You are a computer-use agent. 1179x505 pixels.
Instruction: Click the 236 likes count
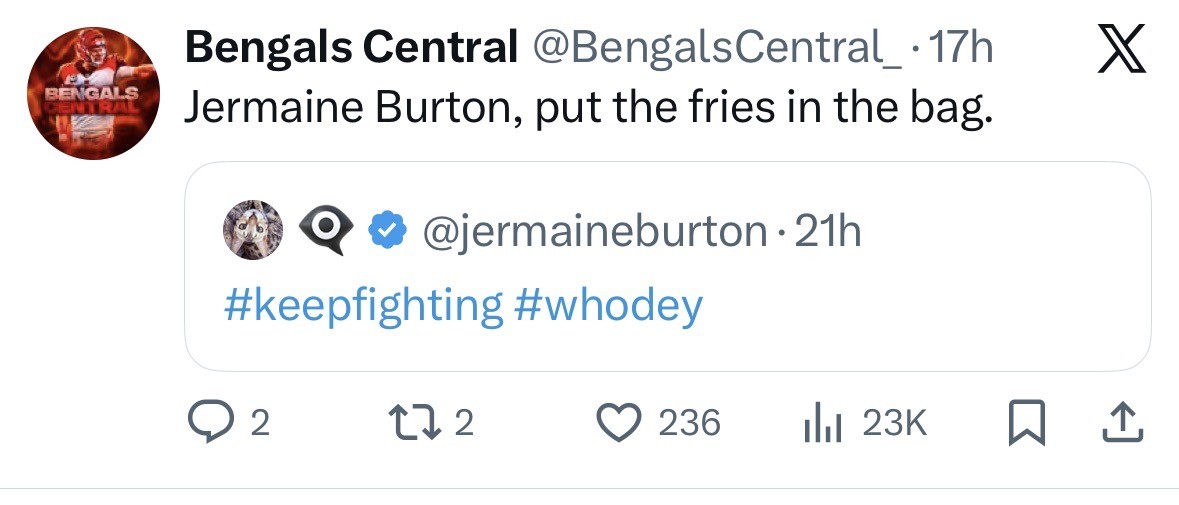tap(690, 424)
